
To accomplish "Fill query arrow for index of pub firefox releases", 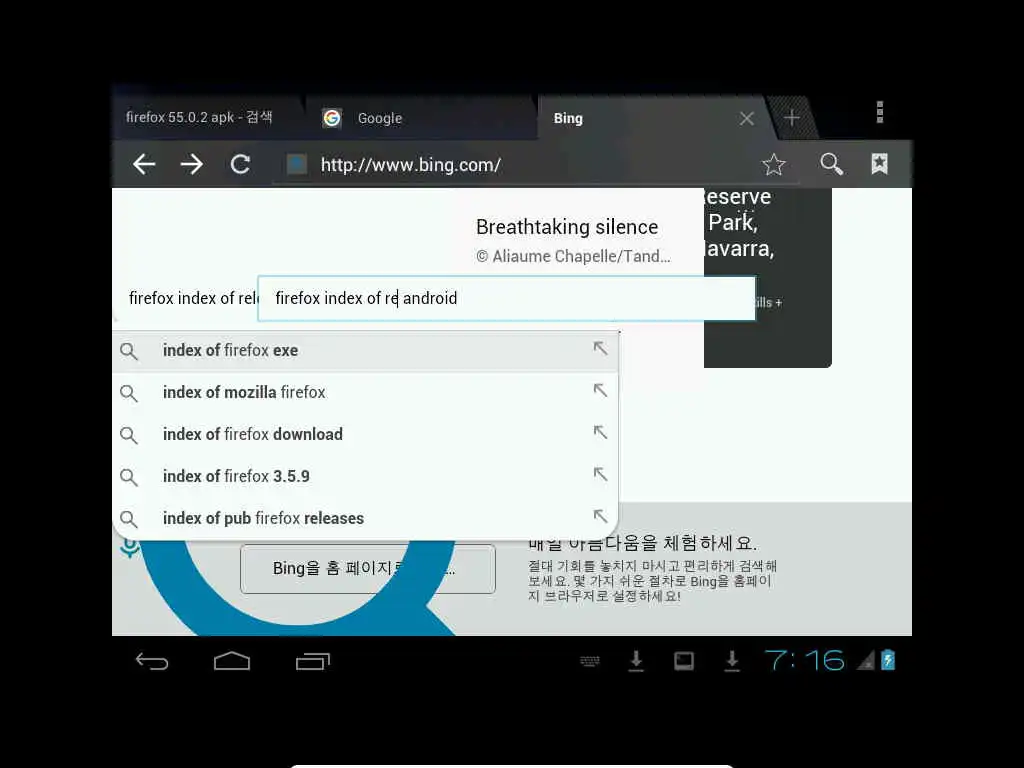I will (x=600, y=515).
